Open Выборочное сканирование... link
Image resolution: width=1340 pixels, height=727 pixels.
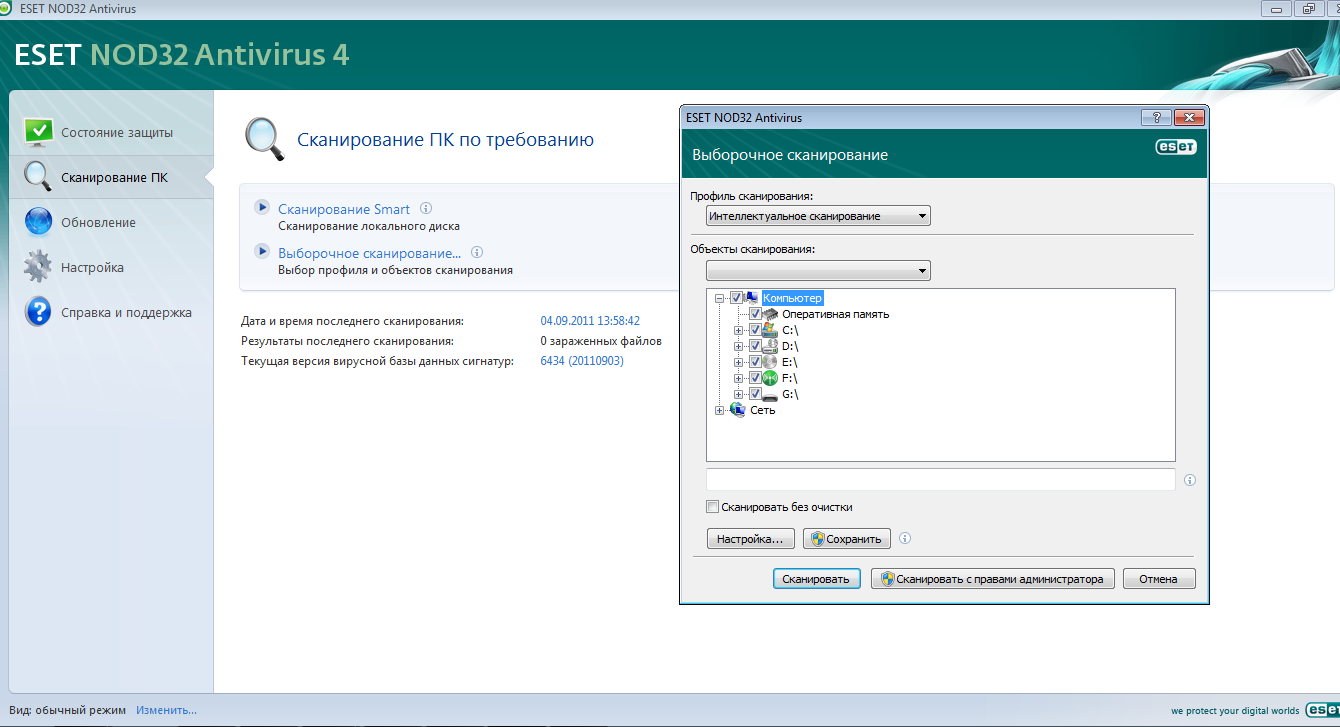pyautogui.click(x=370, y=253)
